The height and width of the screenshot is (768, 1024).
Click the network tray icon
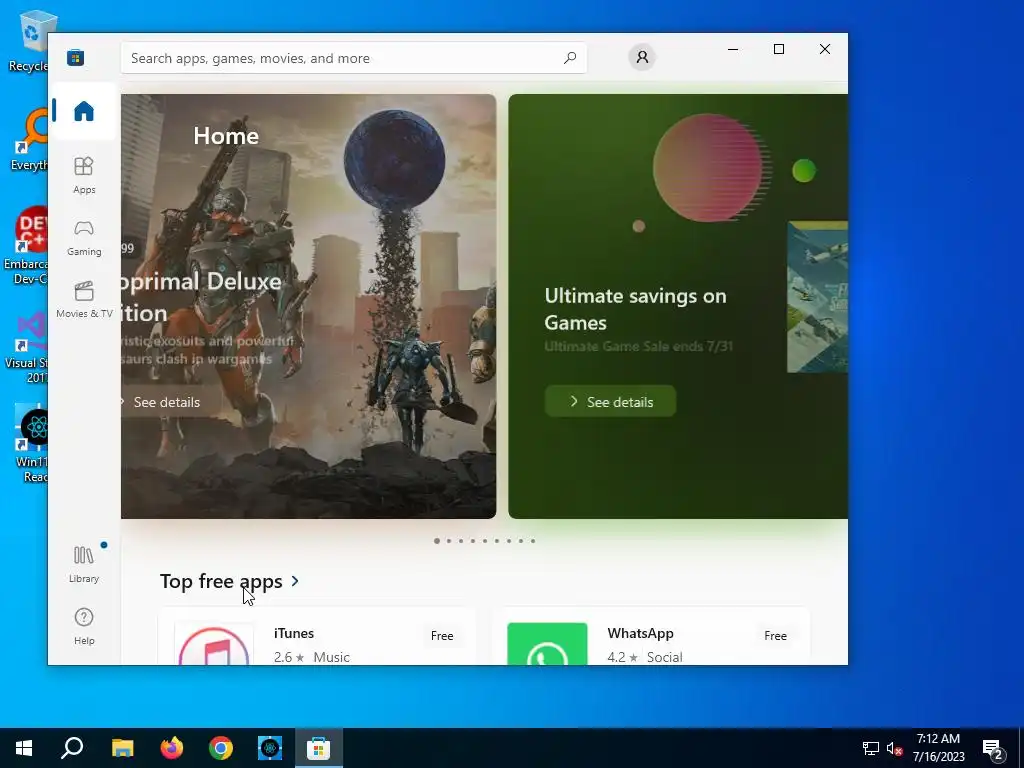871,748
